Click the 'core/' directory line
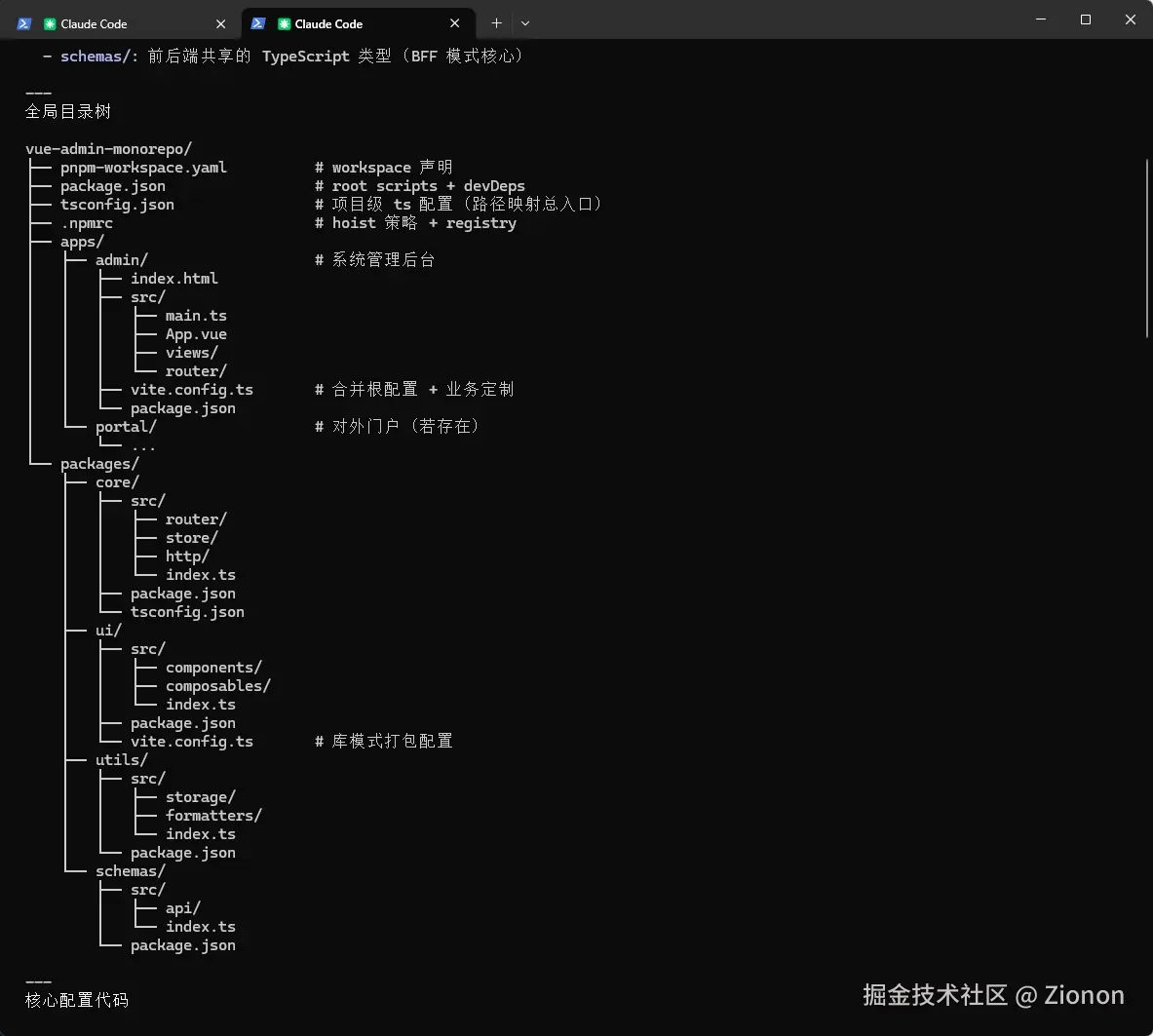Image resolution: width=1153 pixels, height=1036 pixels. pyautogui.click(x=117, y=482)
